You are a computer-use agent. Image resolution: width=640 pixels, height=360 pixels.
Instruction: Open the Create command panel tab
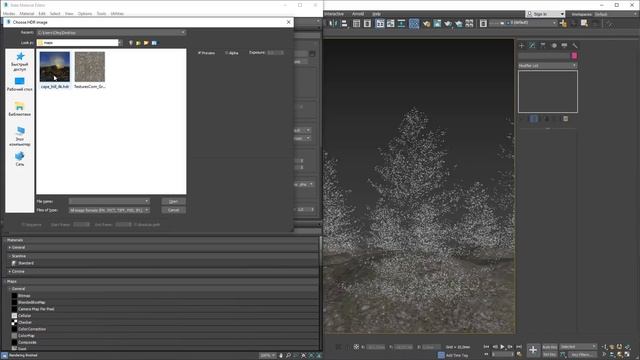pyautogui.click(x=521, y=45)
